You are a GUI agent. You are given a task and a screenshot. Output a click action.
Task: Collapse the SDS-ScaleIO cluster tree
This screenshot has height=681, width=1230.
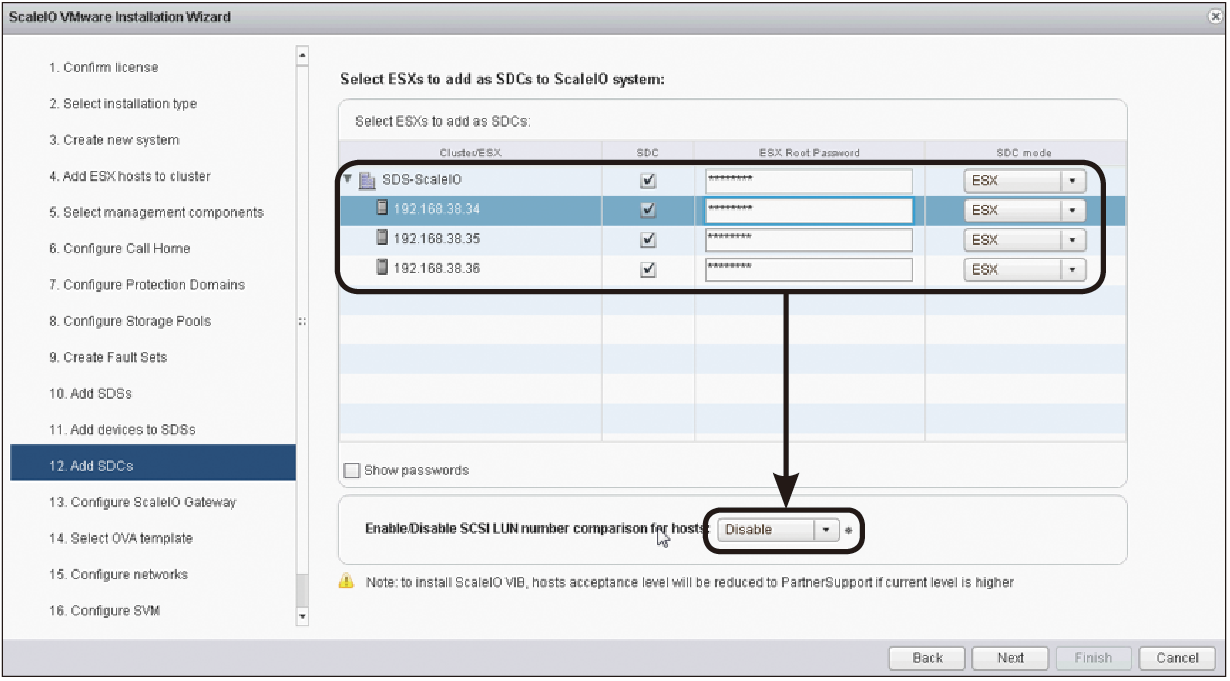(x=348, y=180)
